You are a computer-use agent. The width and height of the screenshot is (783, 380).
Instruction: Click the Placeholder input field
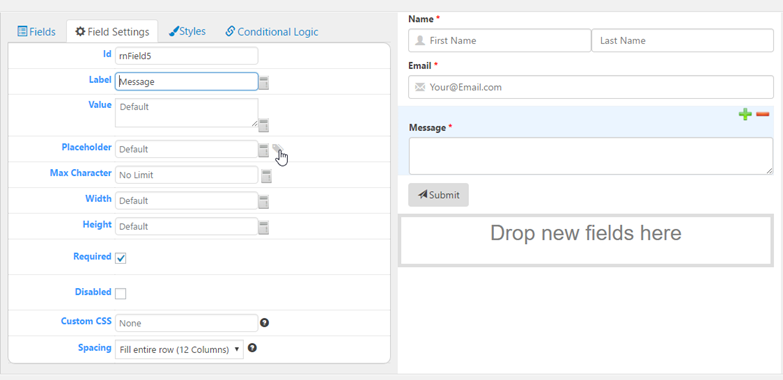click(186, 149)
